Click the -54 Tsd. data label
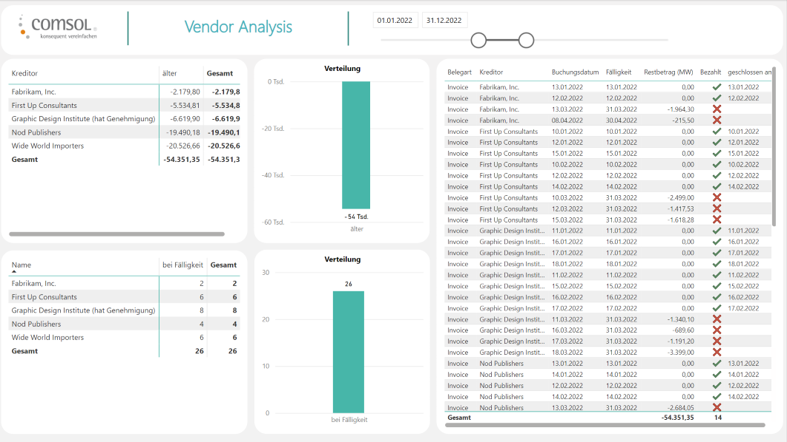787x442 pixels. click(x=356, y=217)
